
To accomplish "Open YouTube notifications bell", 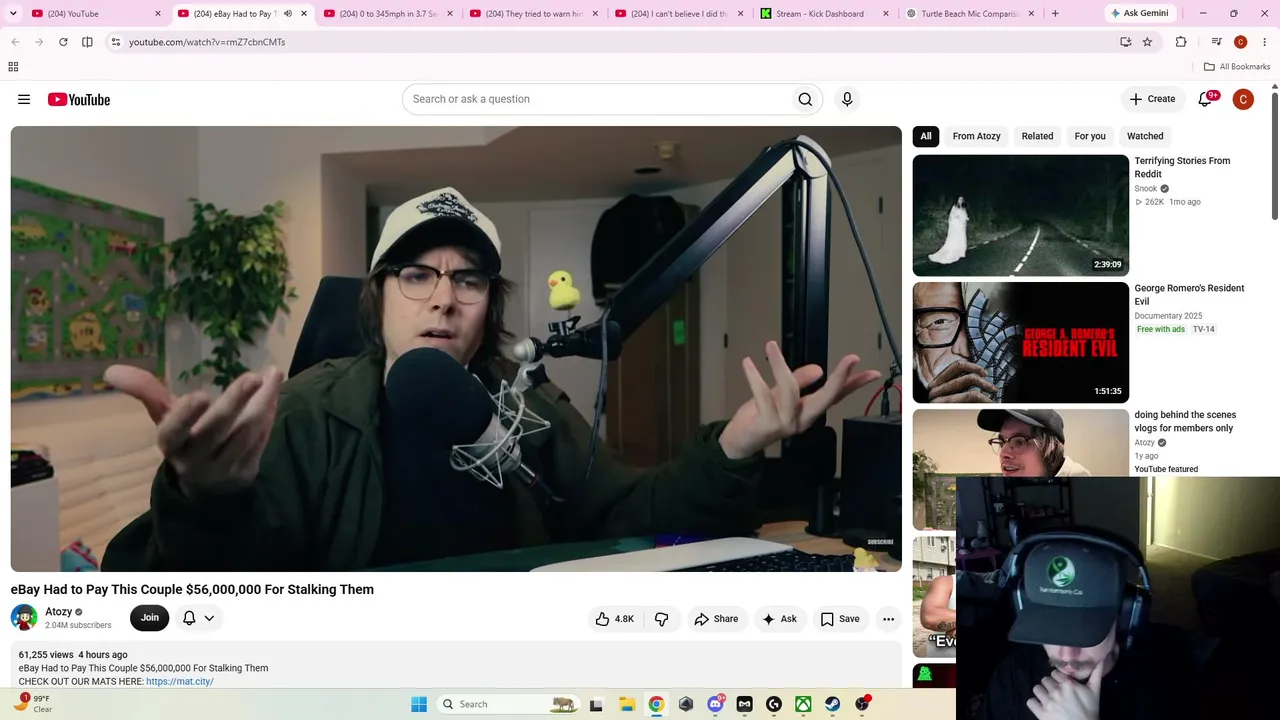I will pyautogui.click(x=1206, y=99).
